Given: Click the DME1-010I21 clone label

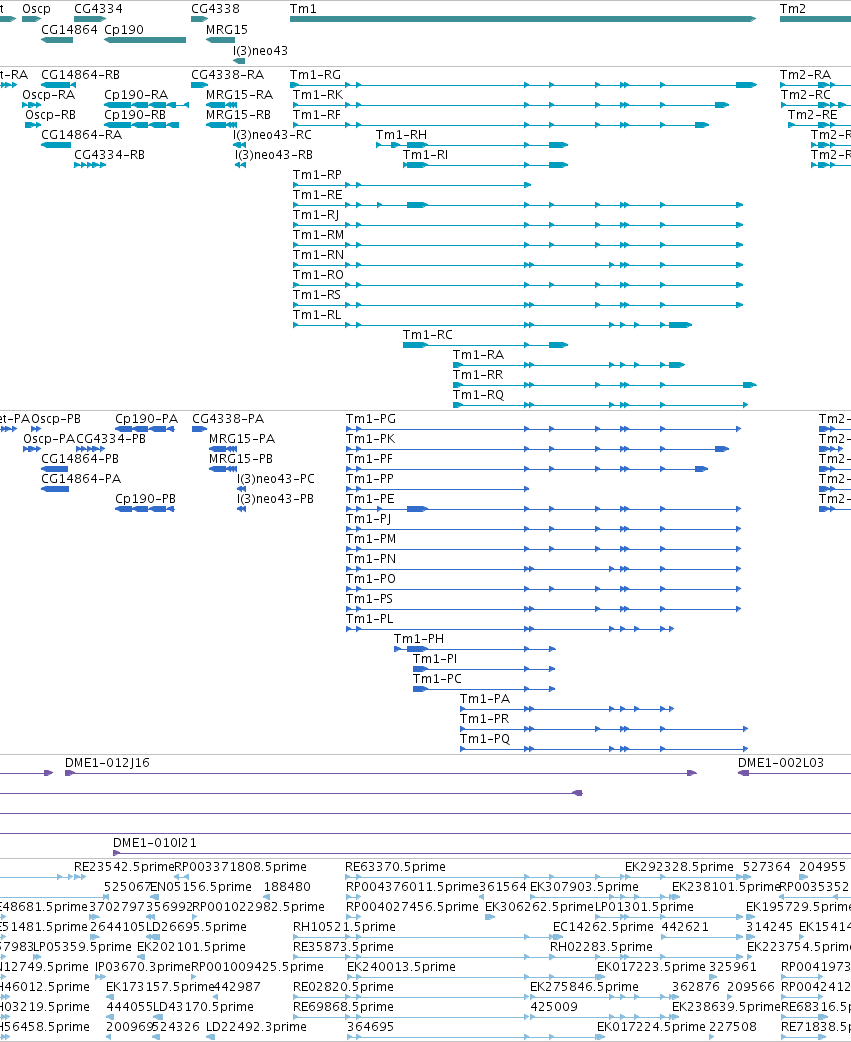Looking at the screenshot, I should 155,842.
